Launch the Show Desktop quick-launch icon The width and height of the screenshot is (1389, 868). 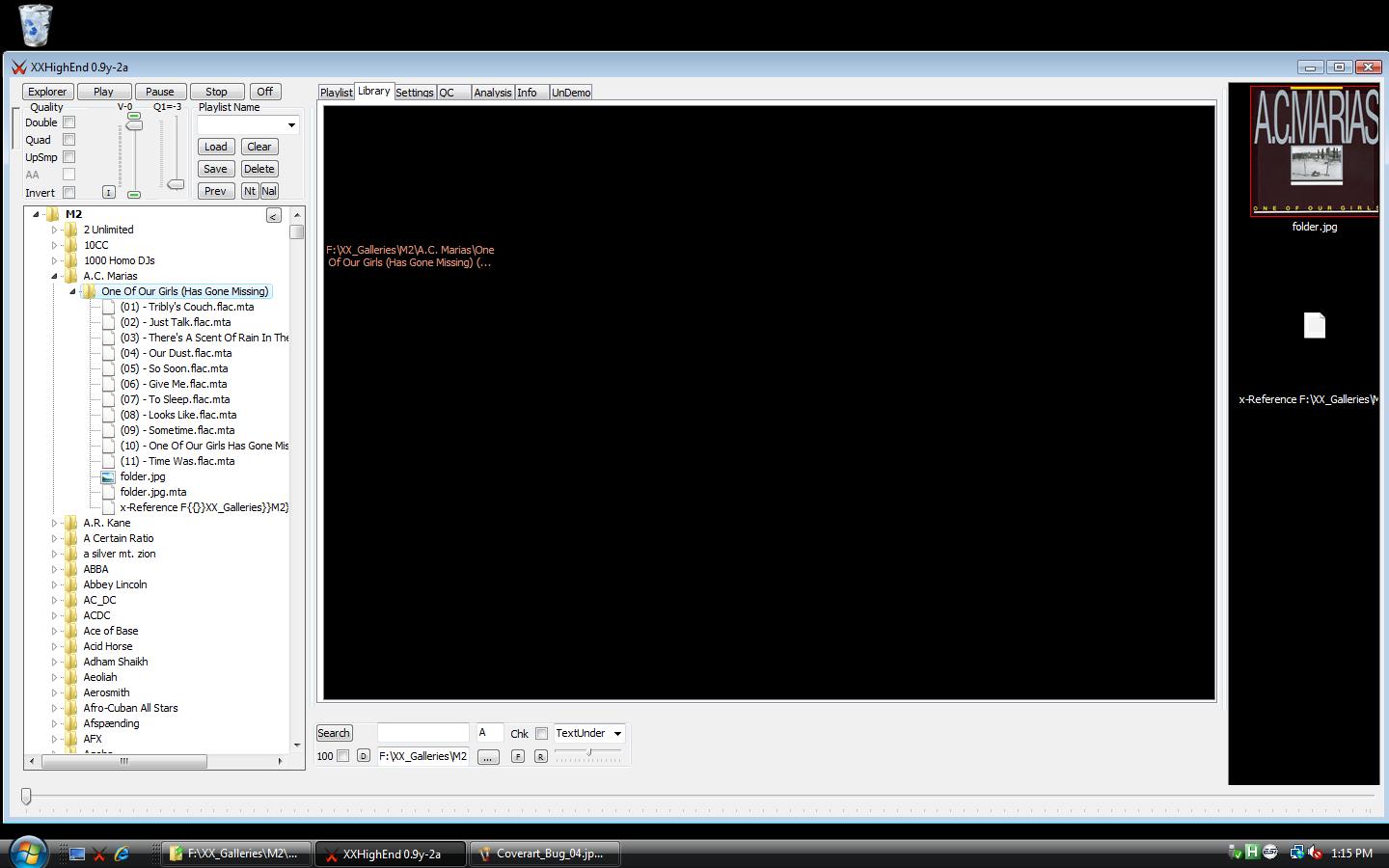[77, 854]
